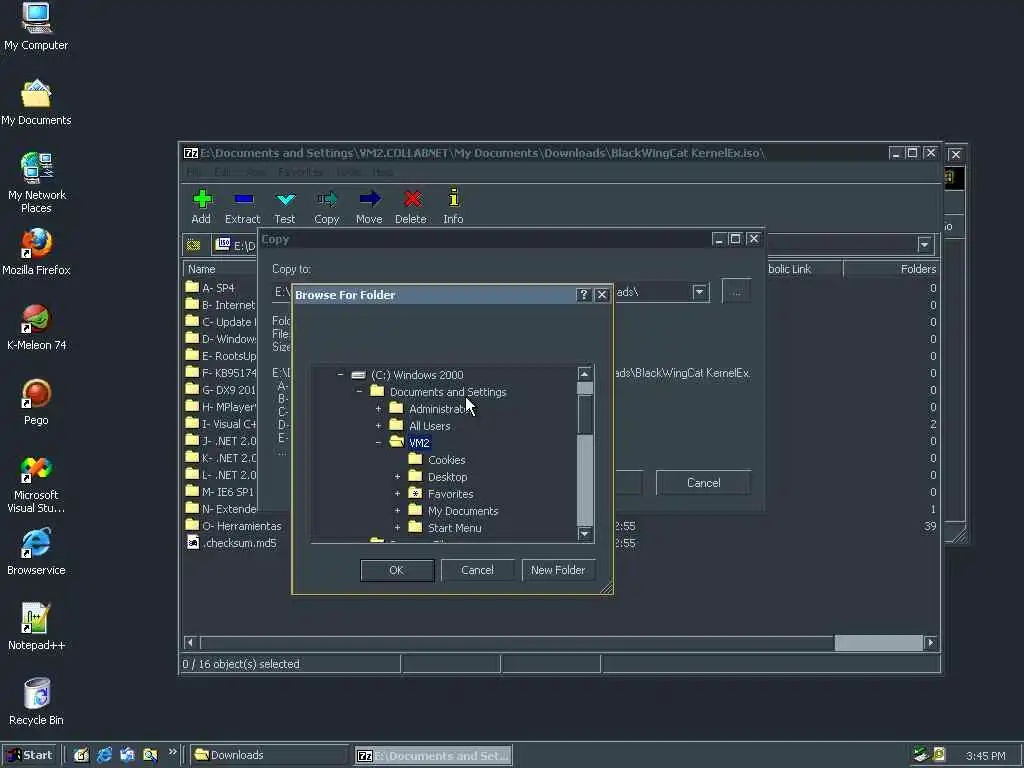Viewport: 1024px width, 768px height.
Task: Launch Browservice desktop shortcut
Action: coord(36,552)
